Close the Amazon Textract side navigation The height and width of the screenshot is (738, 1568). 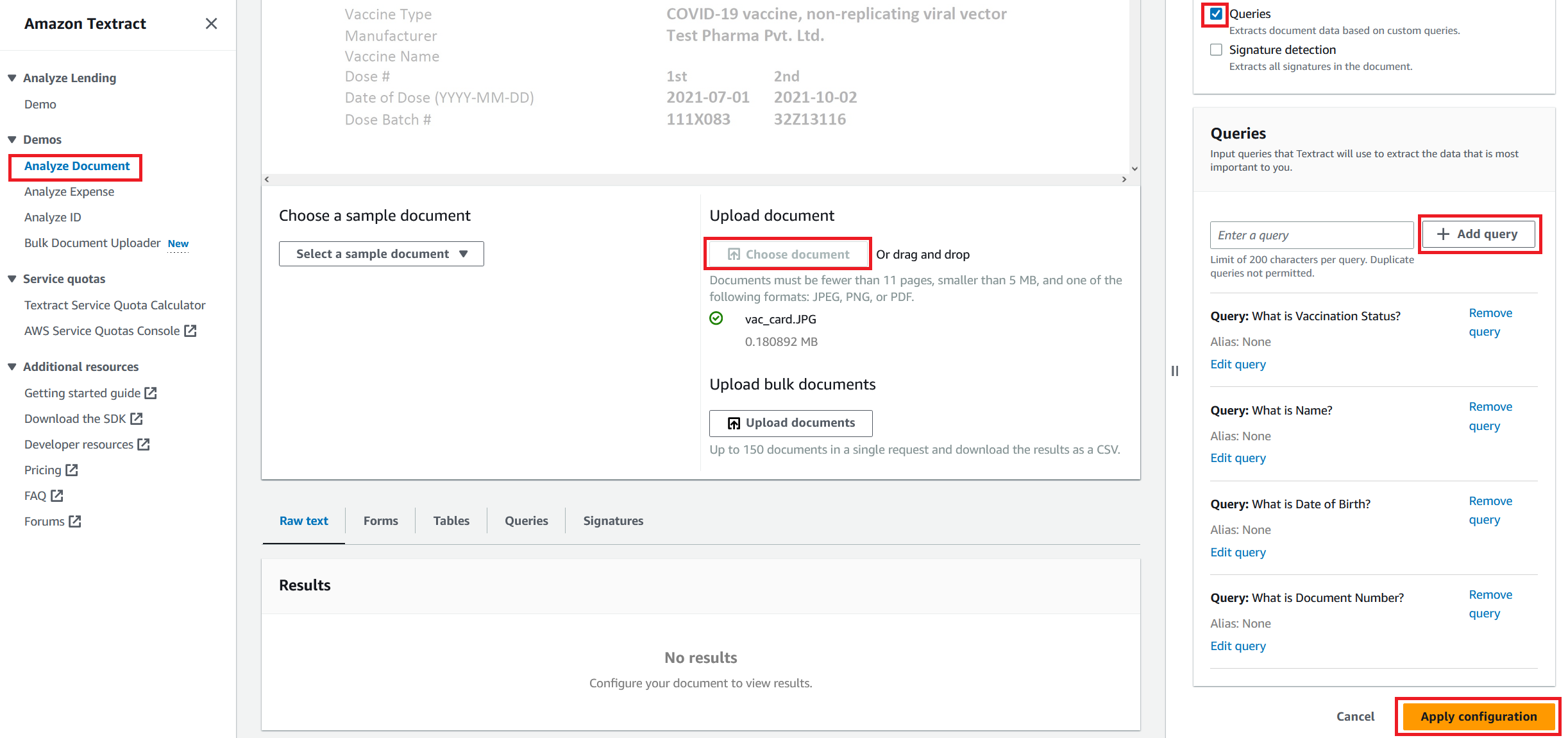pyautogui.click(x=211, y=24)
